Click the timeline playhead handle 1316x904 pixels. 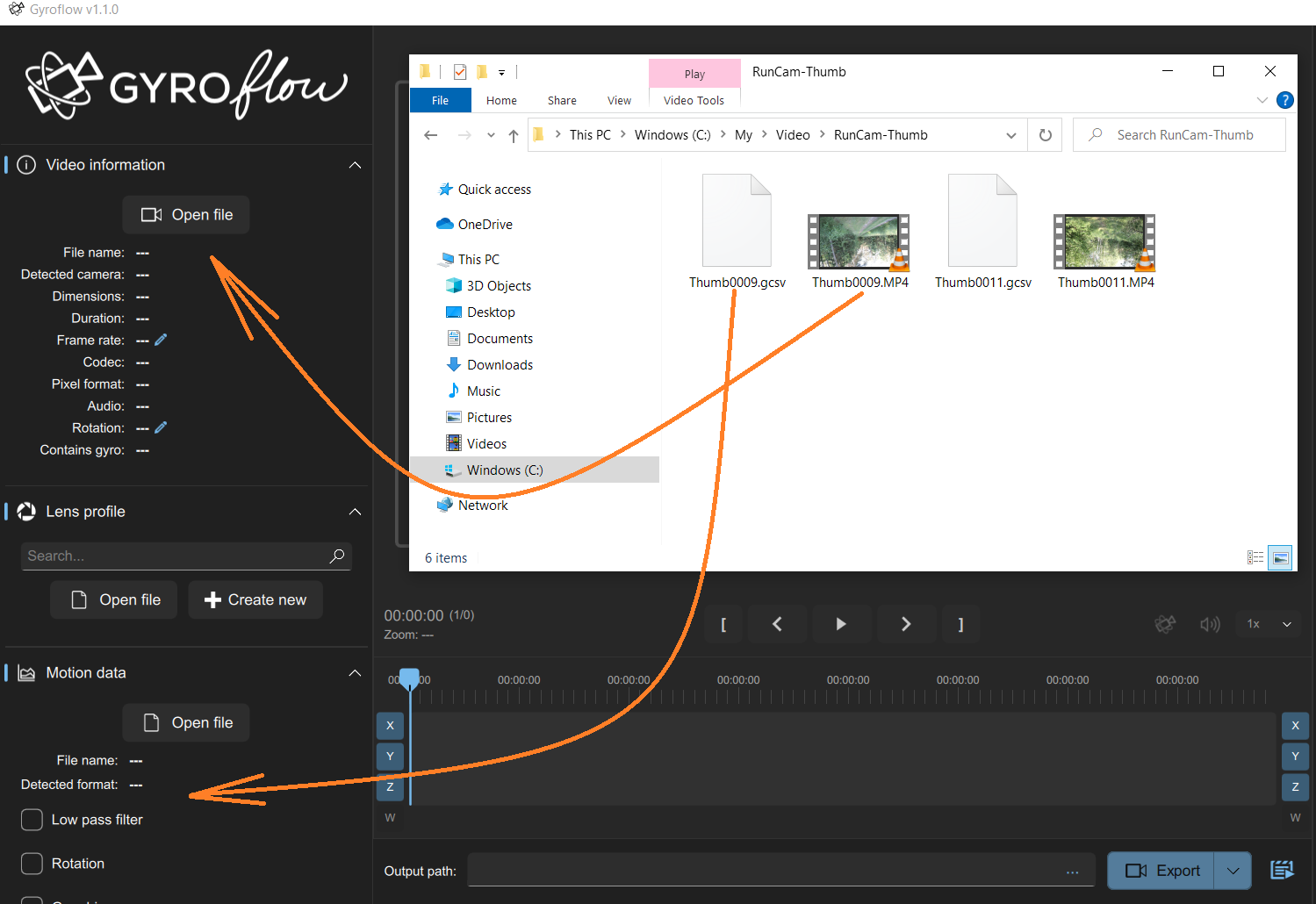click(409, 678)
